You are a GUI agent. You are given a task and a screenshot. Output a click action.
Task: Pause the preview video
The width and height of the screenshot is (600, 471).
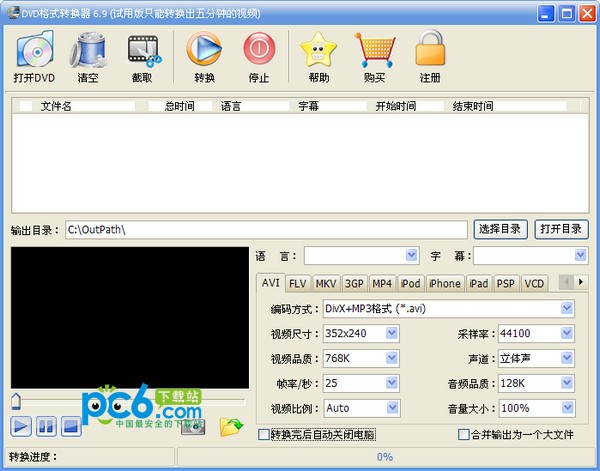(x=46, y=426)
